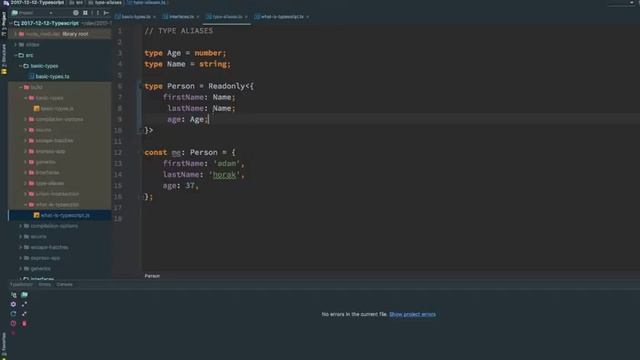Click the value 37 on line 15

pyautogui.click(x=190, y=186)
